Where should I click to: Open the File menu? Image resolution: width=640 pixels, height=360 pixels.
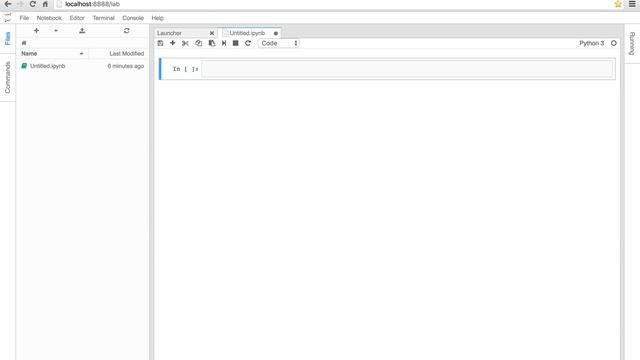(x=24, y=18)
